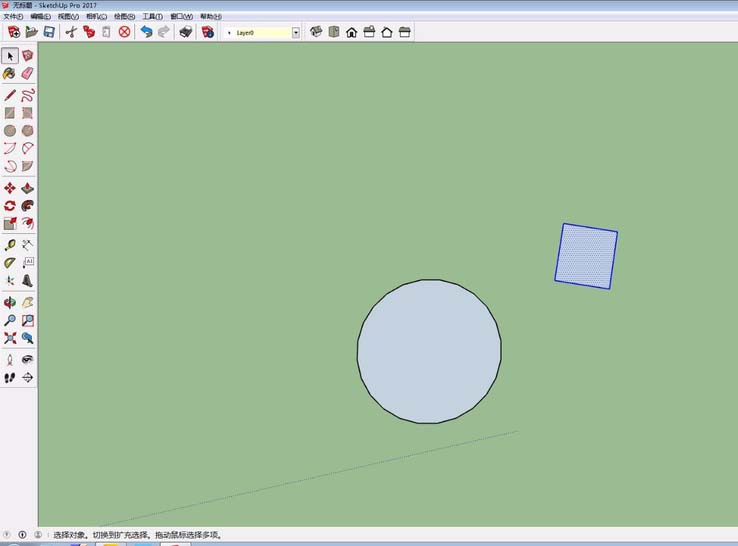Switch to Iso standard view
This screenshot has width=738, height=546.
pos(316,32)
